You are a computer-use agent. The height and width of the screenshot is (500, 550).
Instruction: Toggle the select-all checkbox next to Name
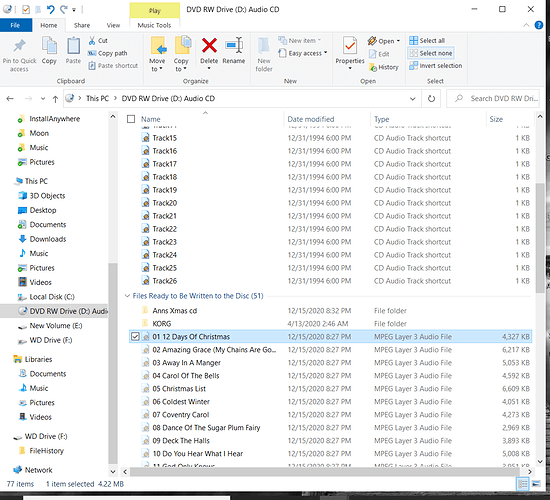point(131,119)
